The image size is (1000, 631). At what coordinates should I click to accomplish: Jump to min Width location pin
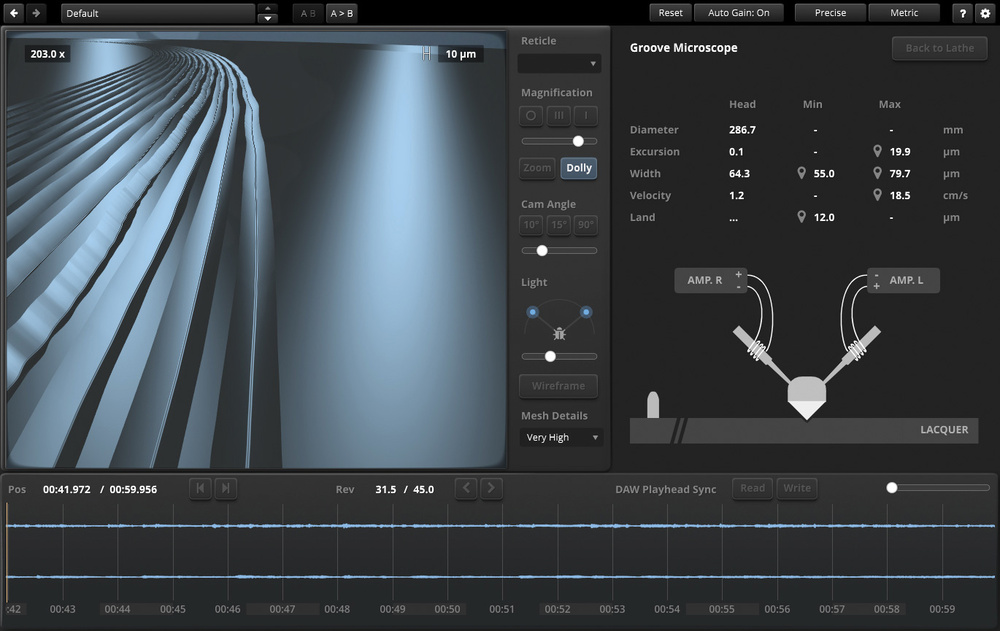pos(801,174)
